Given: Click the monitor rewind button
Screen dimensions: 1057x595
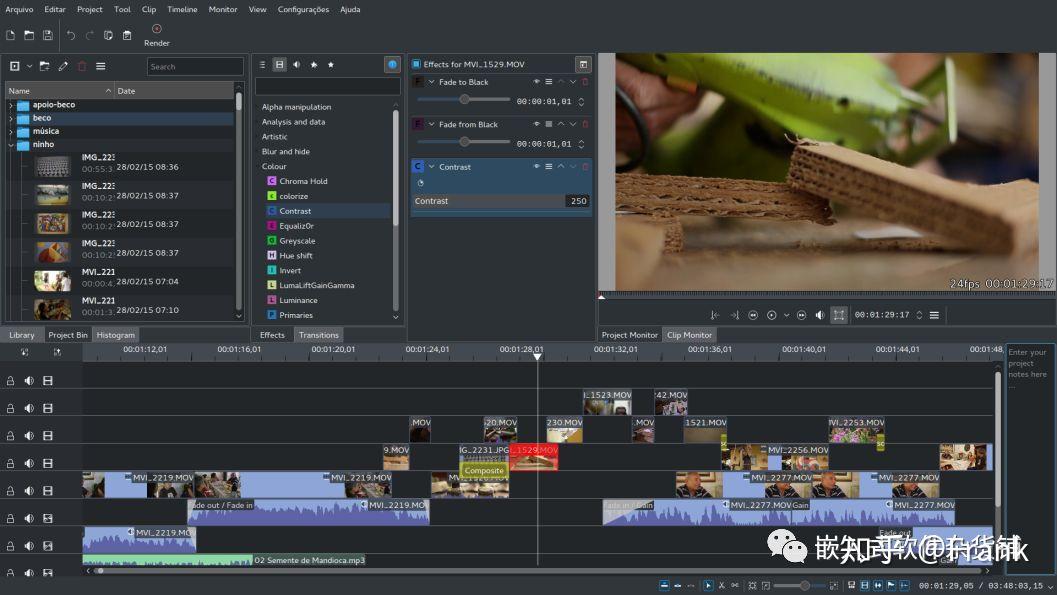Looking at the screenshot, I should (x=753, y=315).
